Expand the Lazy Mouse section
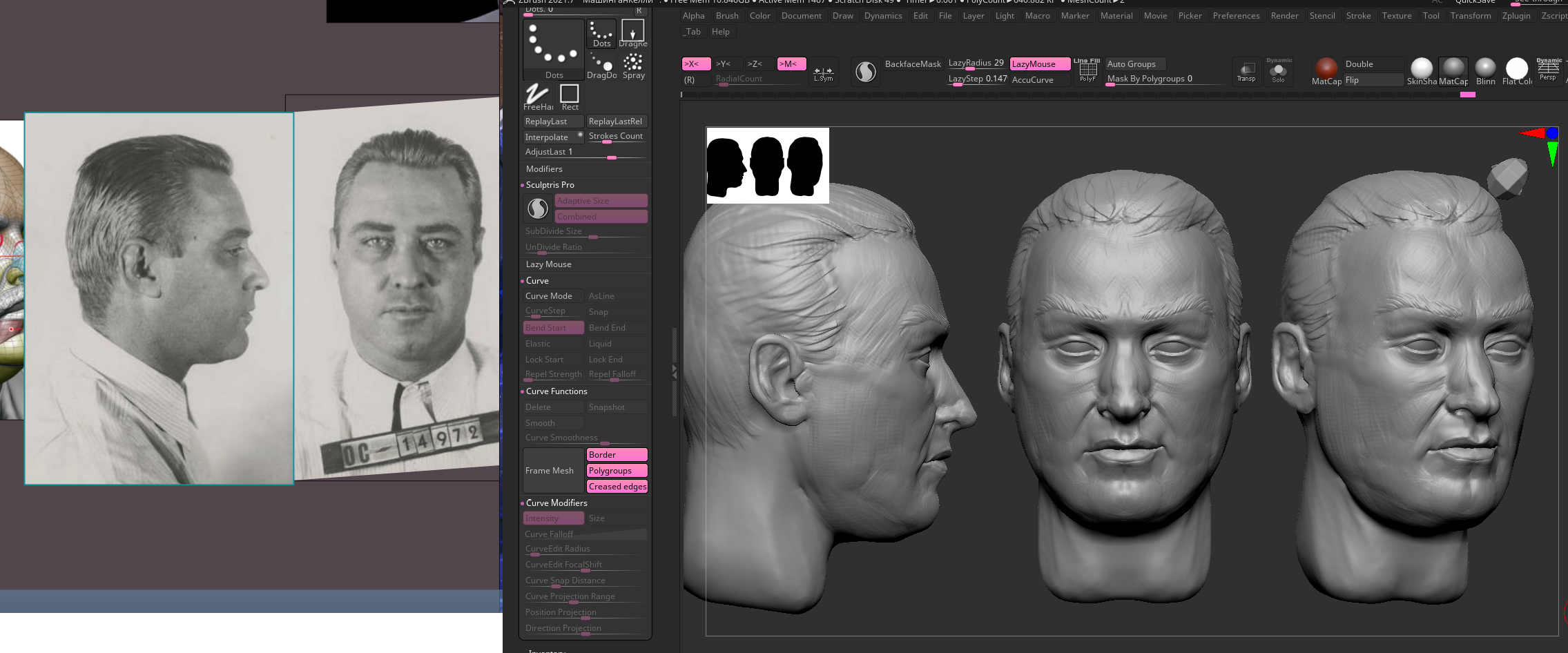The image size is (1568, 653). (548, 264)
